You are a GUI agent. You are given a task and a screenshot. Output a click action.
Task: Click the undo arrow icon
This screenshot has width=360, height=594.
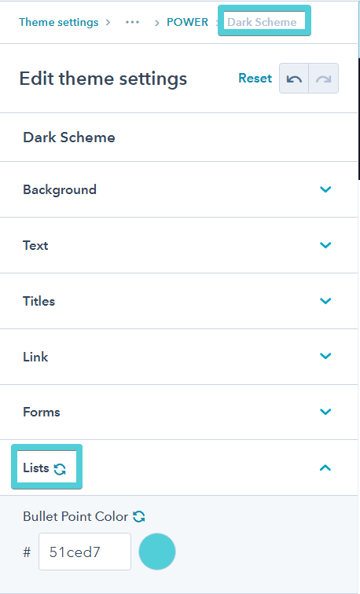(x=294, y=79)
